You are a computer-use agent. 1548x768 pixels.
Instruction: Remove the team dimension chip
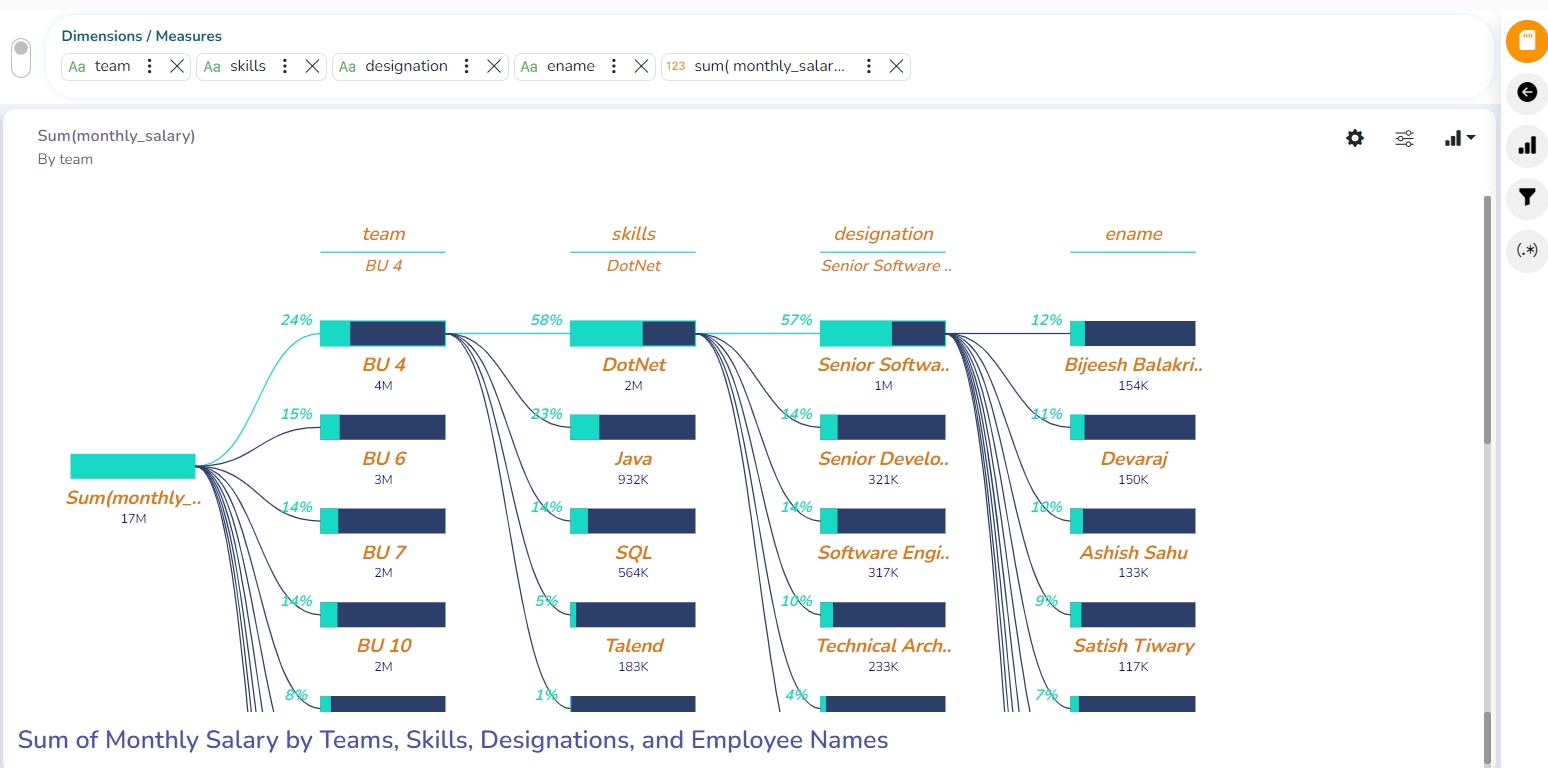(x=177, y=66)
